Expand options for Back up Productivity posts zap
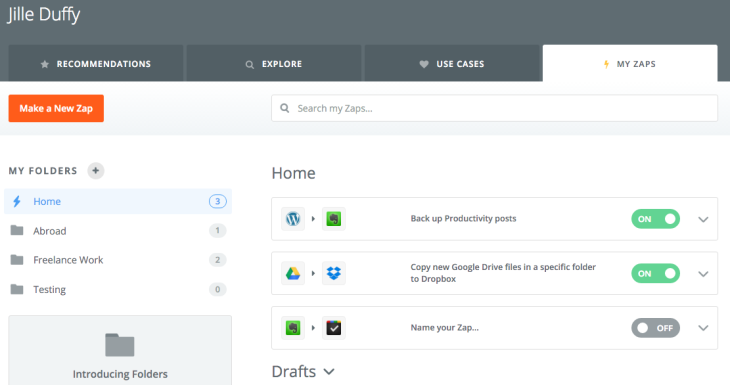Image resolution: width=730 pixels, height=385 pixels. click(703, 219)
